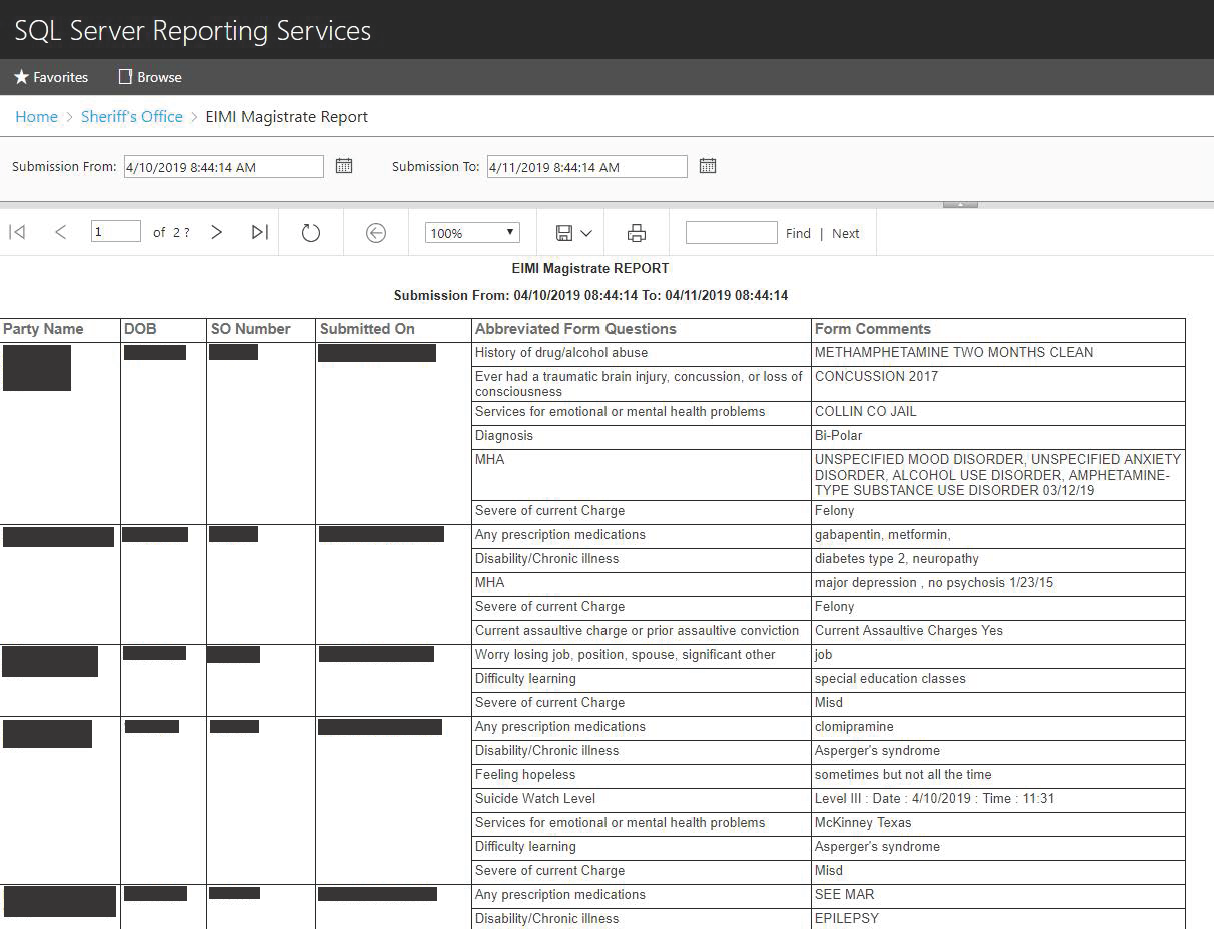Screen dimensions: 1214x929
Task: Go to Home breadcrumb link
Action: [36, 117]
